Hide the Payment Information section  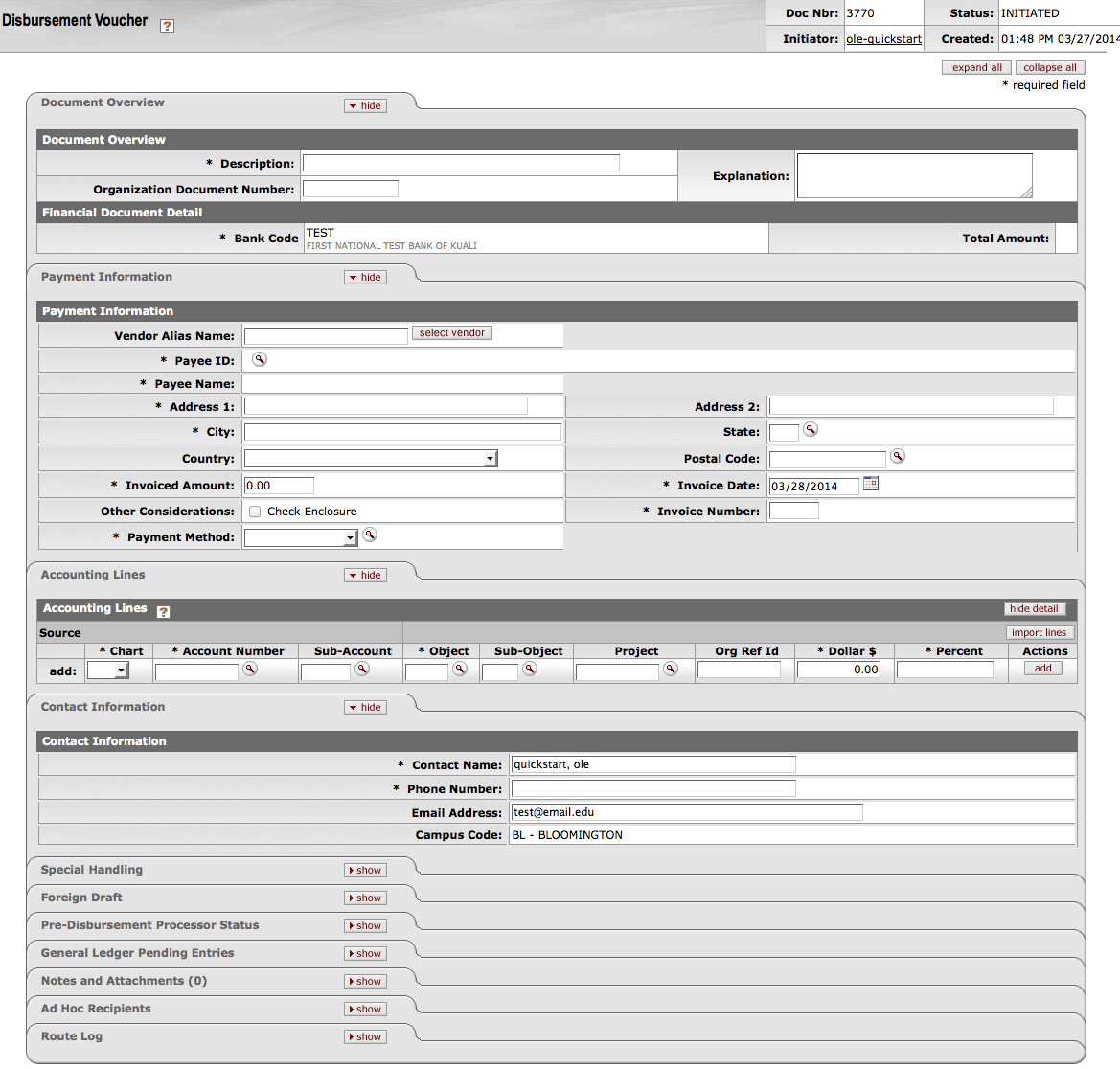point(366,277)
